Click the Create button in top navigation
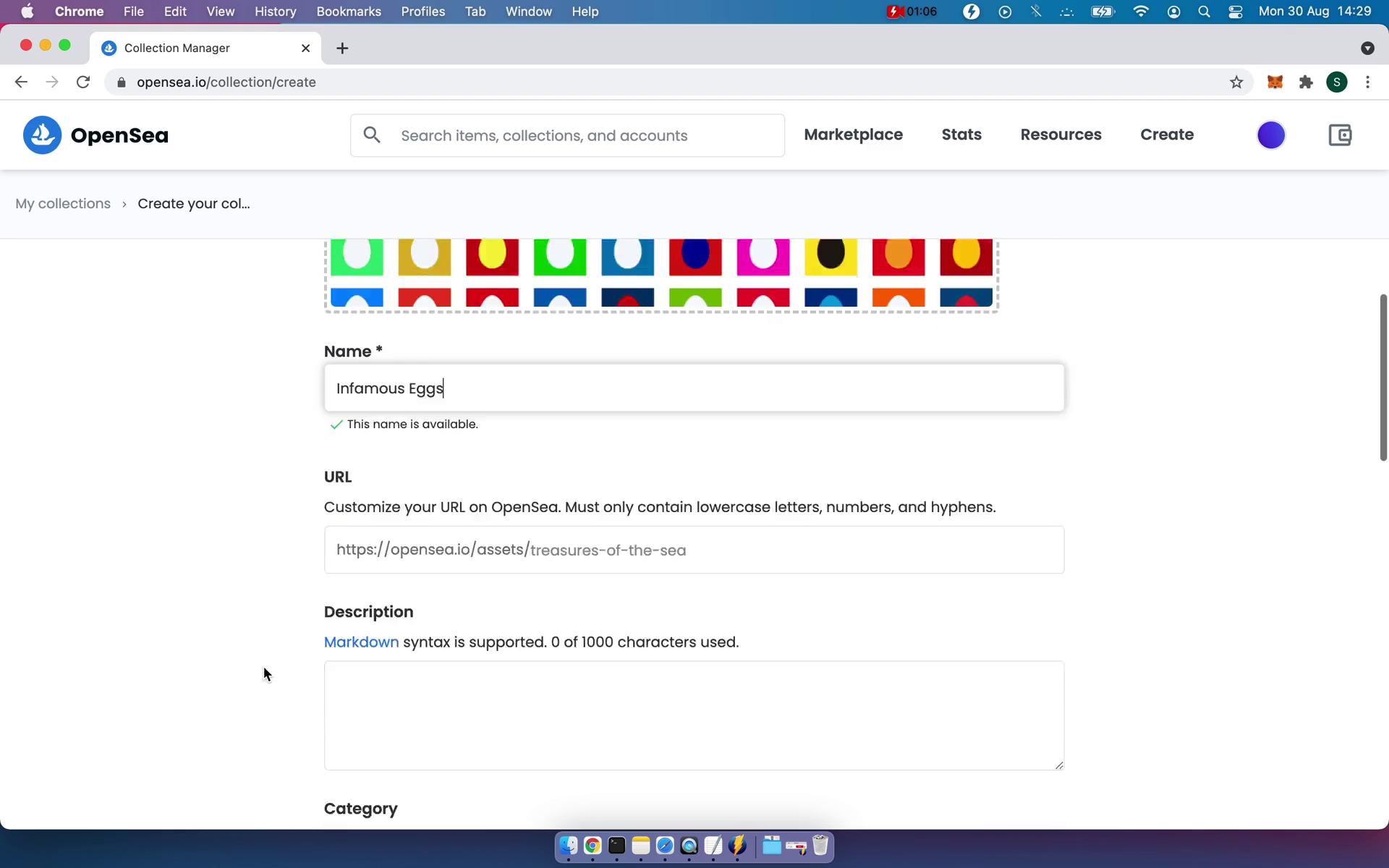1389x868 pixels. [x=1167, y=134]
